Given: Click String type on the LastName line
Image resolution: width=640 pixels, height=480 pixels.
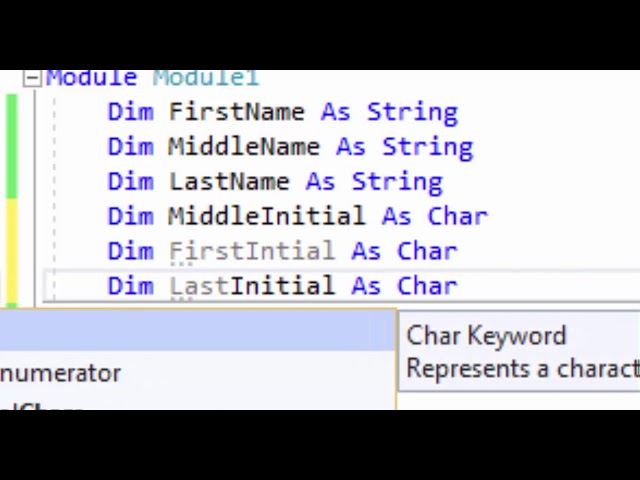Looking at the screenshot, I should click(397, 182).
